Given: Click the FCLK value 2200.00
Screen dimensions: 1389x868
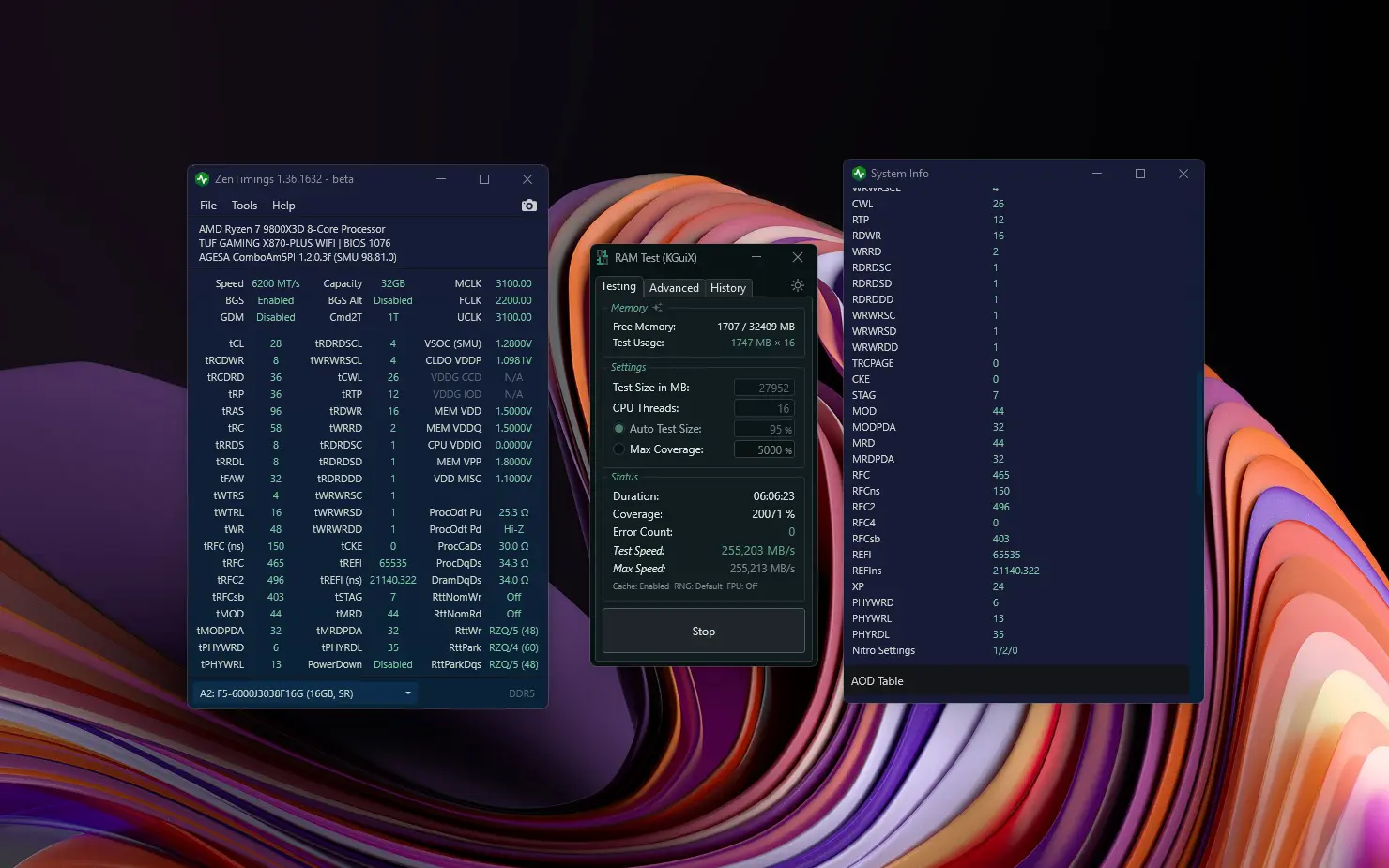Looking at the screenshot, I should click(x=513, y=300).
